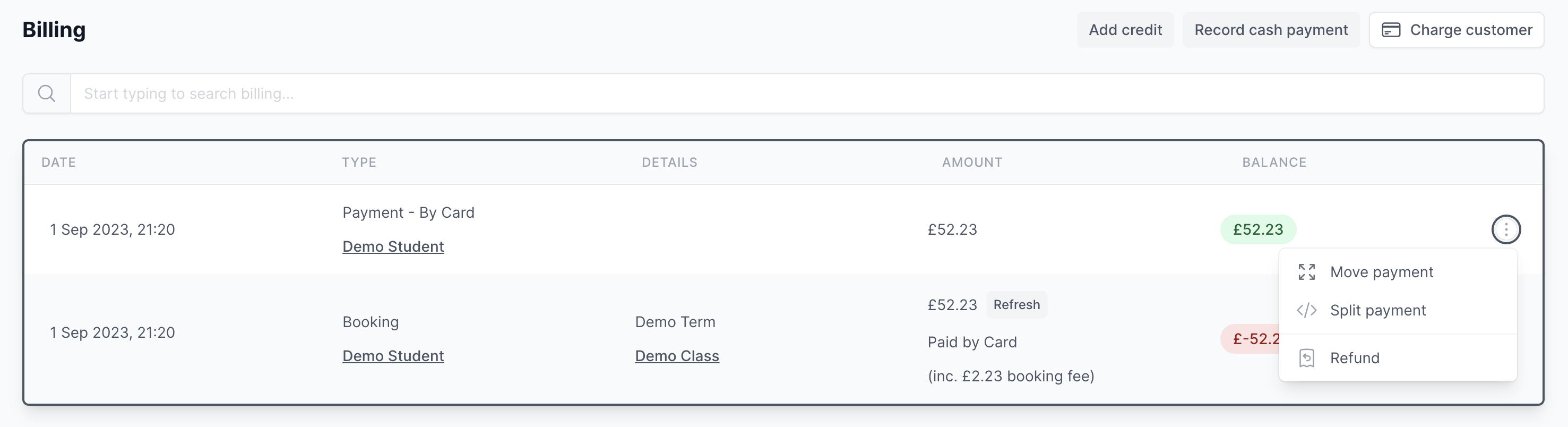Select Refund for the card payment
Viewport: 1568px width, 427px height.
(1354, 357)
